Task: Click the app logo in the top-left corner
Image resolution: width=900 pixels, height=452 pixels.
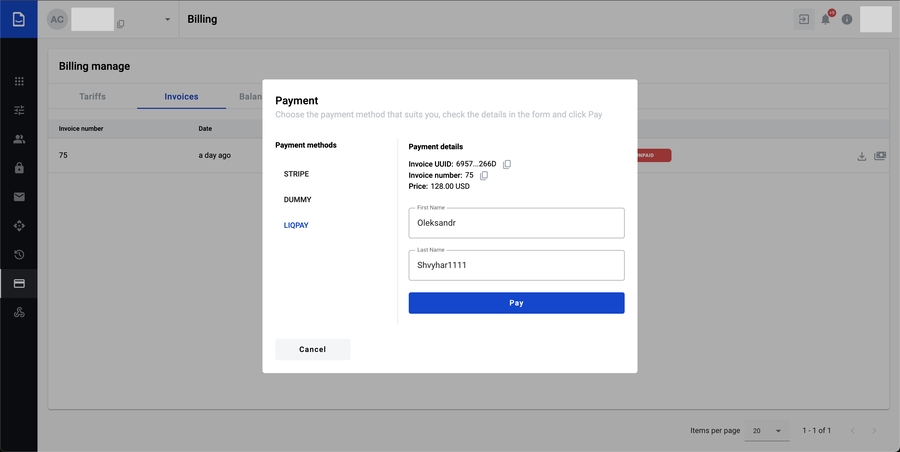Action: [18, 19]
